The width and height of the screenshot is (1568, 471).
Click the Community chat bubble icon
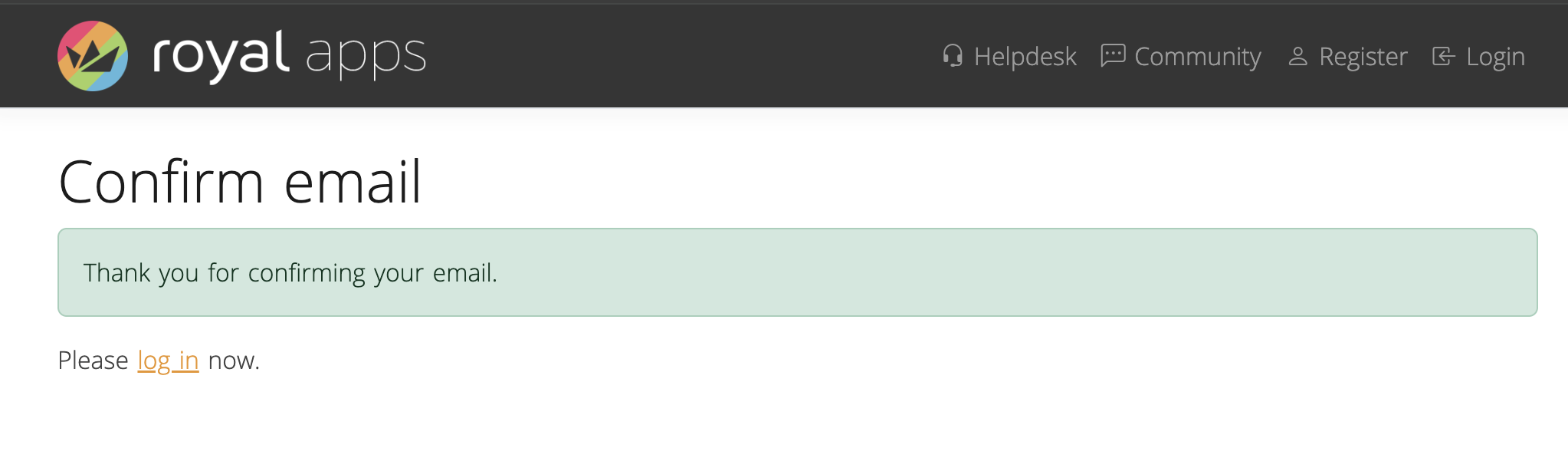tap(1113, 56)
